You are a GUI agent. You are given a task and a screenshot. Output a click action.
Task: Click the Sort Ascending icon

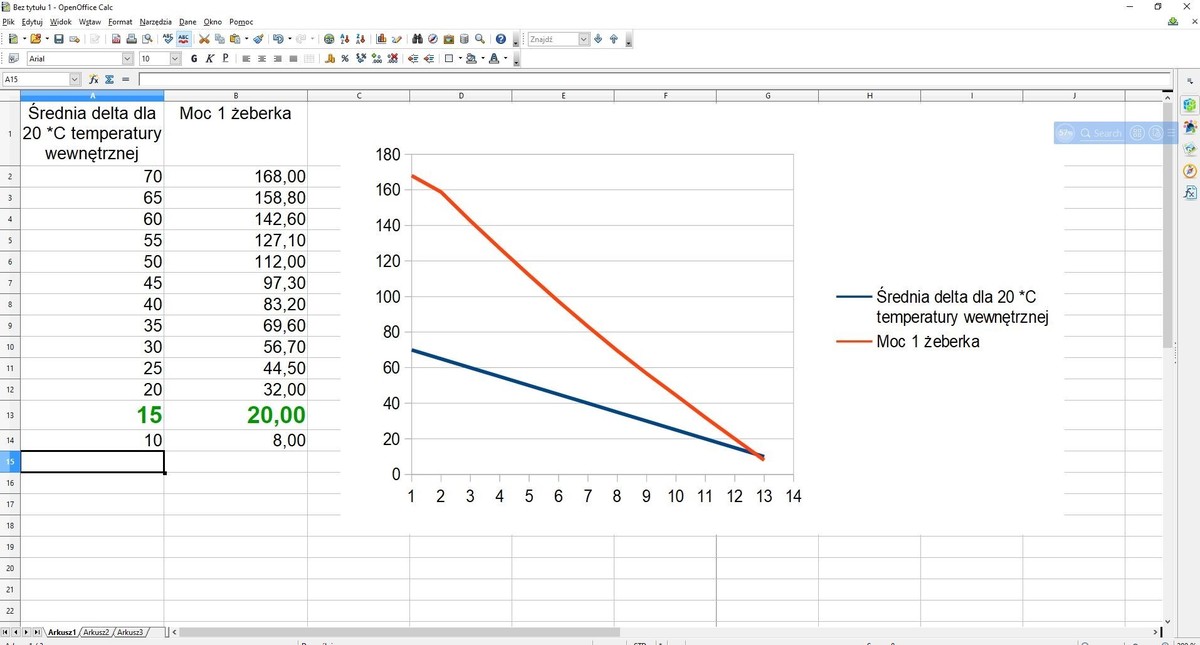[x=344, y=39]
